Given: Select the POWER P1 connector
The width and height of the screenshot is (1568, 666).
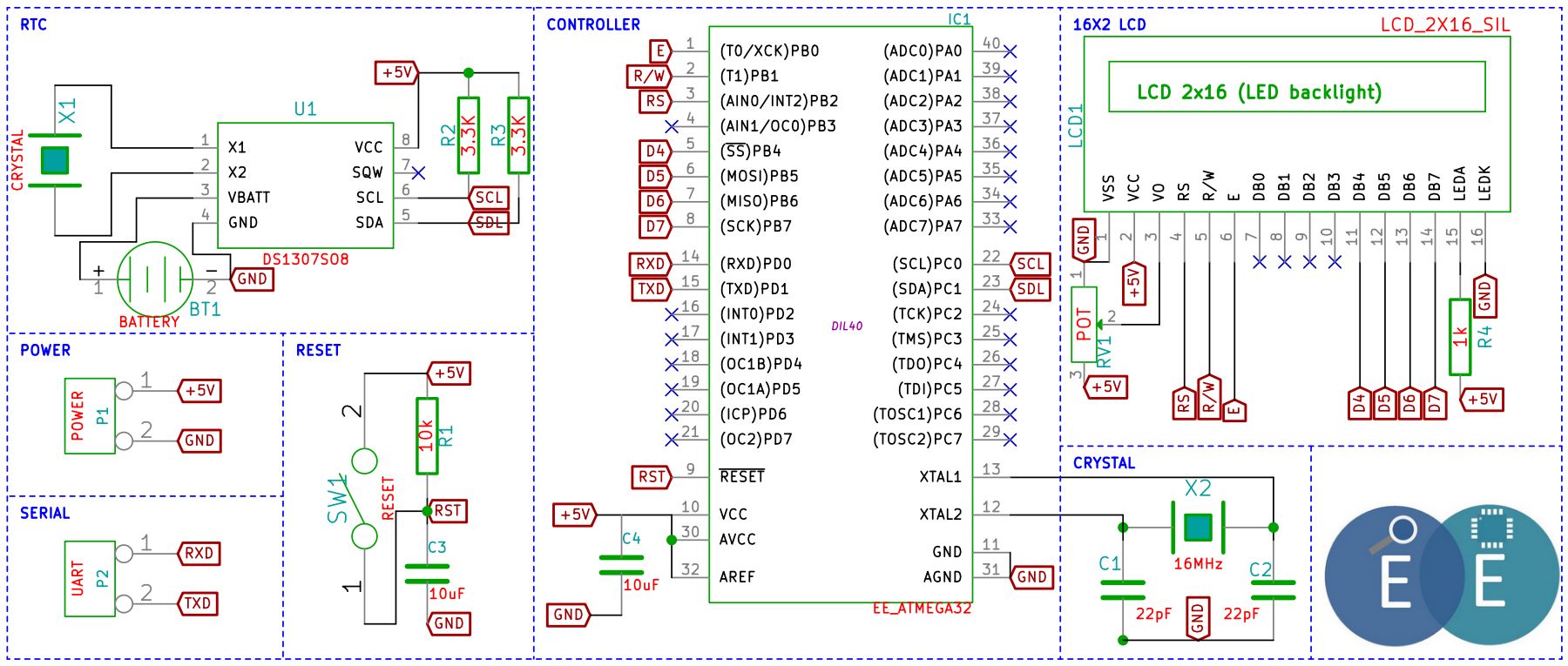Looking at the screenshot, I should pos(90,415).
